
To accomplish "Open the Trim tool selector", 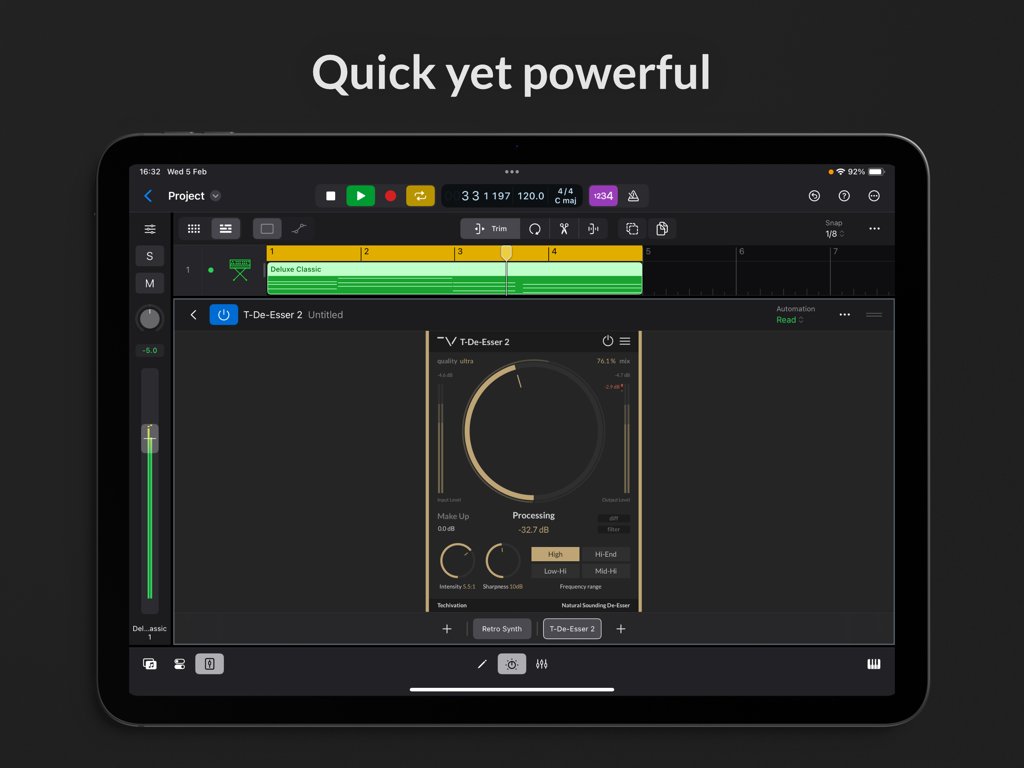I will [489, 228].
